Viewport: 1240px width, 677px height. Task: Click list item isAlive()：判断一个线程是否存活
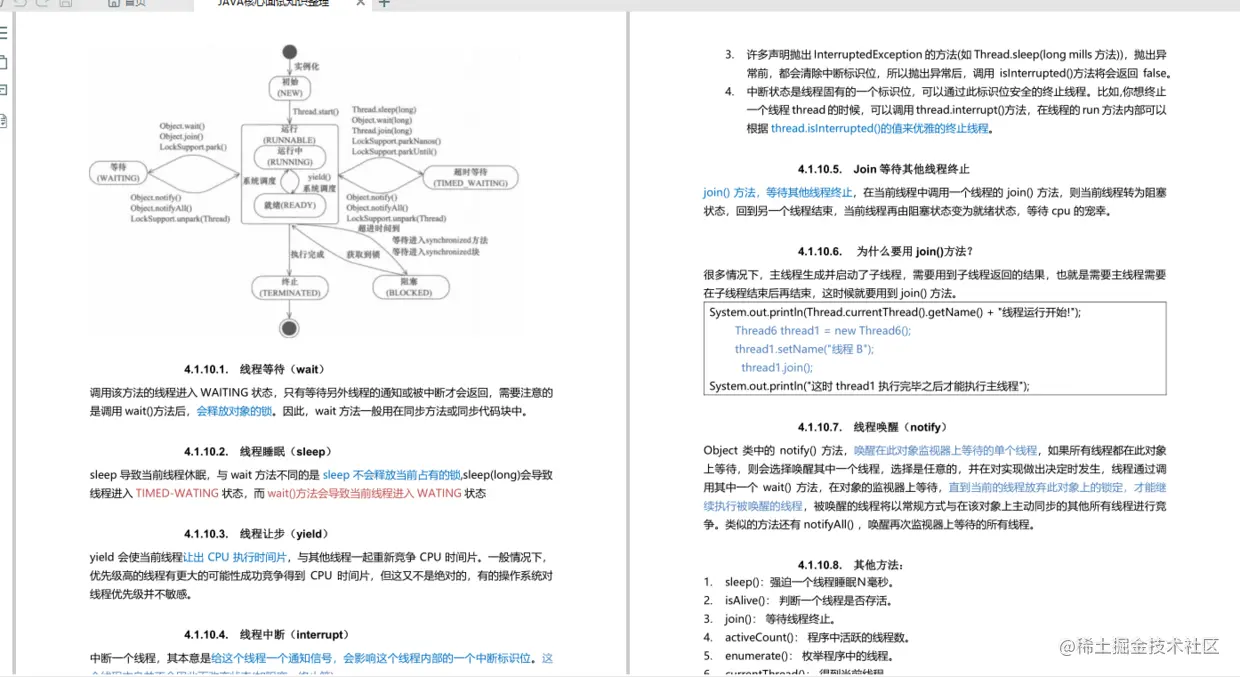pyautogui.click(x=808, y=601)
